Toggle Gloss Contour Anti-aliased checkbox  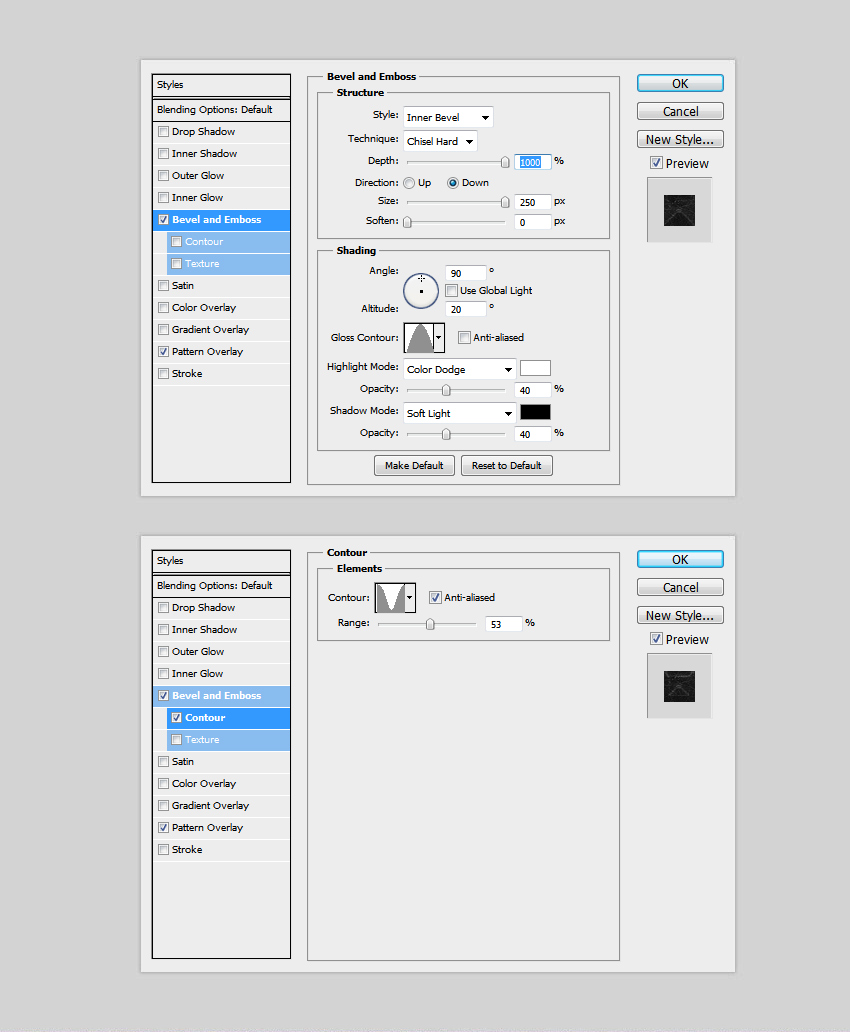pos(465,338)
